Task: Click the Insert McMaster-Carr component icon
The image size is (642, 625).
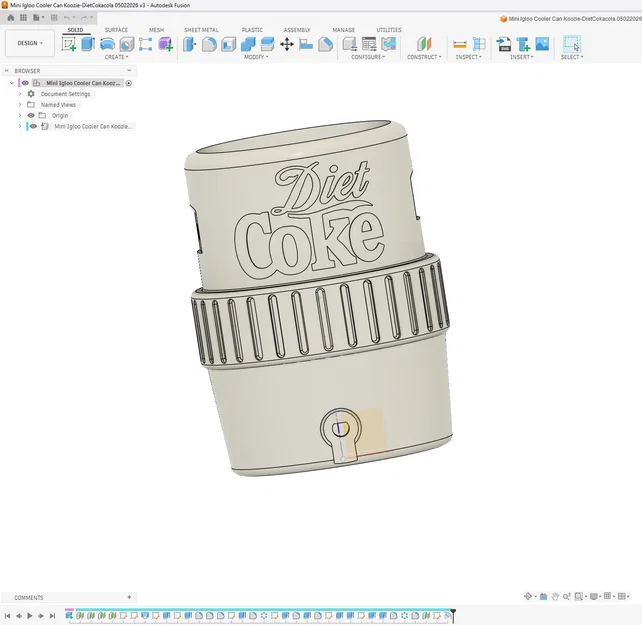Action: (x=523, y=44)
